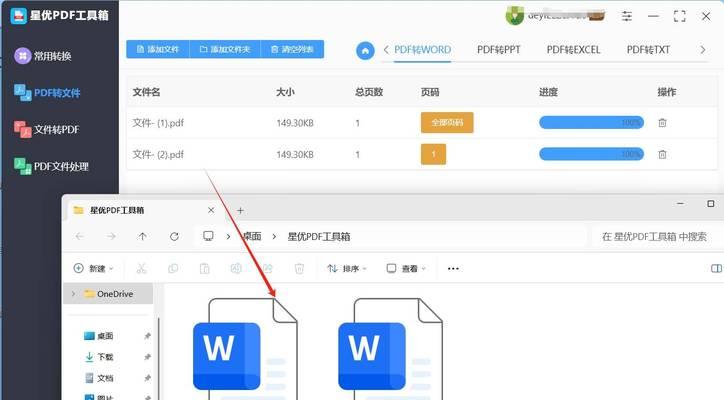The image size is (724, 400).
Task: Click progress bar of 文件- (2).pdf
Action: (591, 154)
